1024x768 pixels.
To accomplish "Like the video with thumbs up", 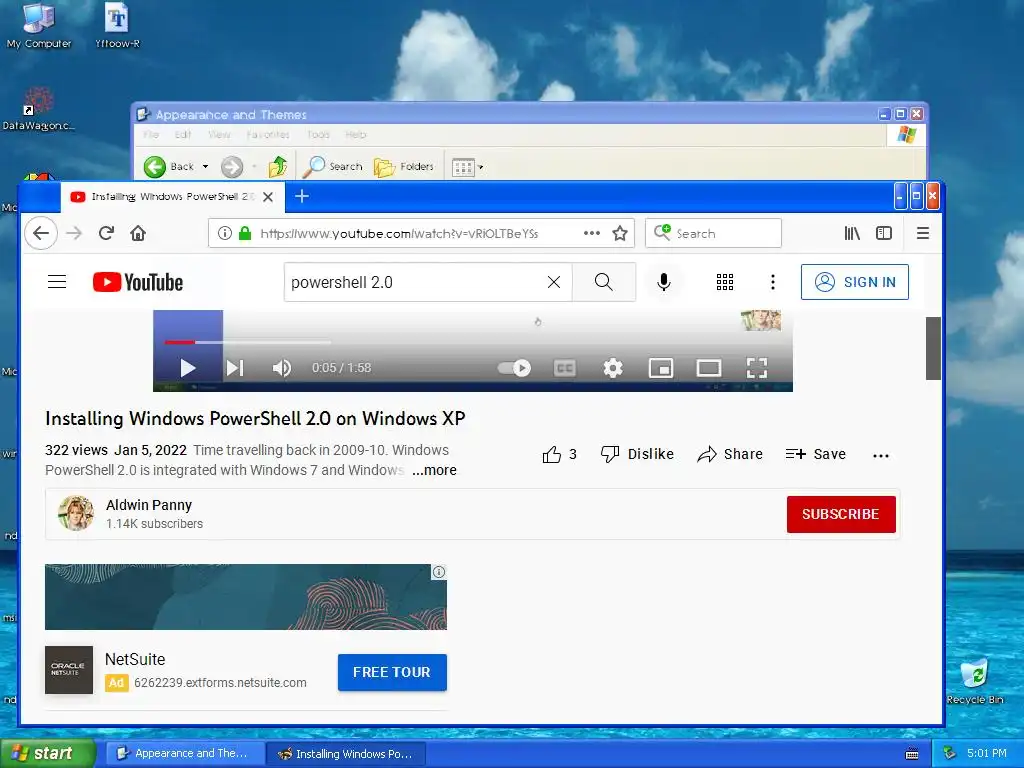I will (x=560, y=455).
